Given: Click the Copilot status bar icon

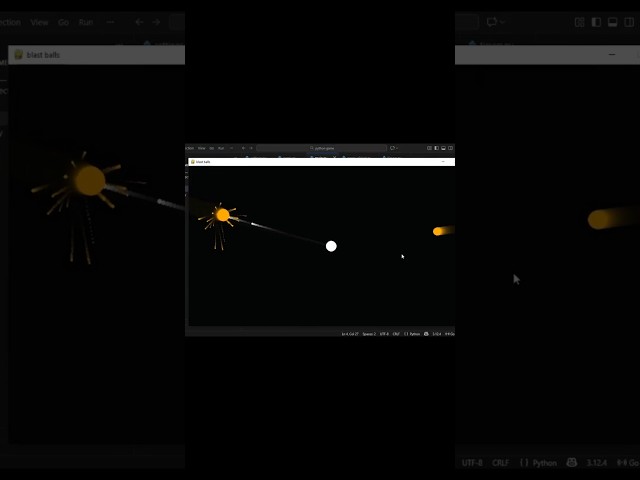Looking at the screenshot, I should tap(426, 334).
